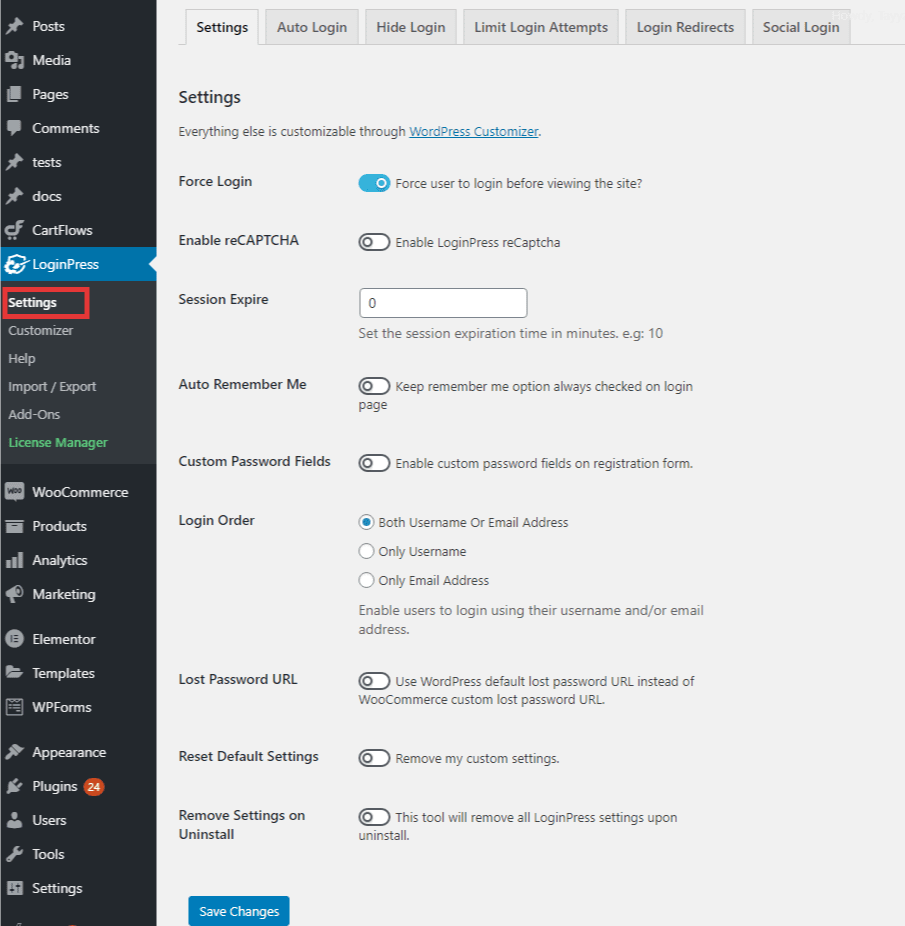
Task: Click the Appearance paintbrush icon
Action: (14, 752)
